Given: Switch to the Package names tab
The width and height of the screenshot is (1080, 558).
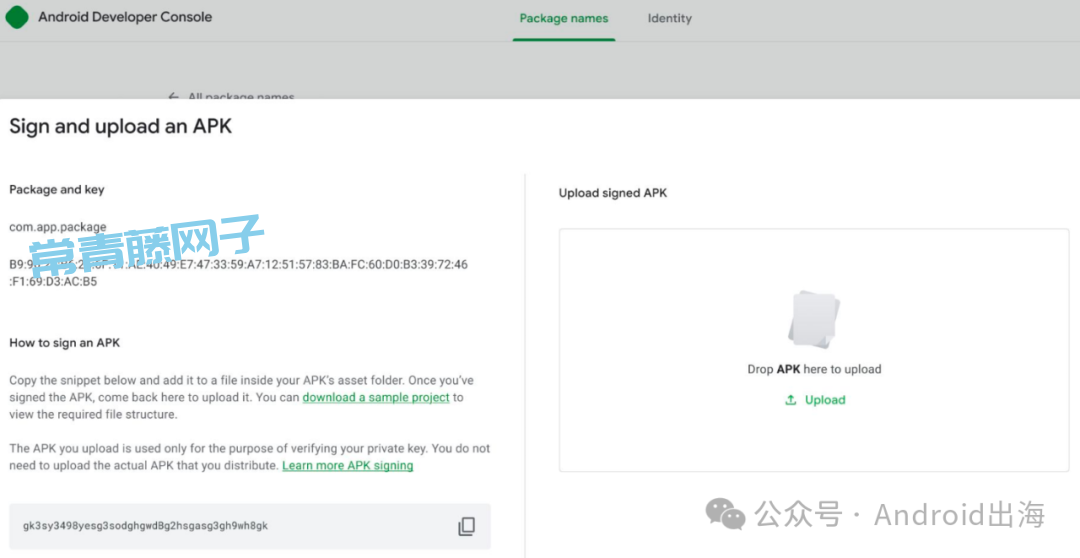Looking at the screenshot, I should 563,19.
